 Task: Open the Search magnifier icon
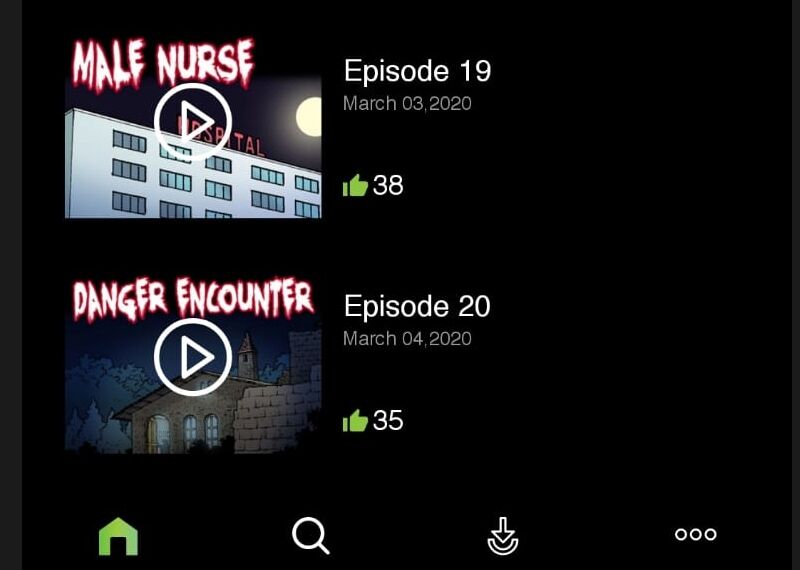click(x=310, y=535)
